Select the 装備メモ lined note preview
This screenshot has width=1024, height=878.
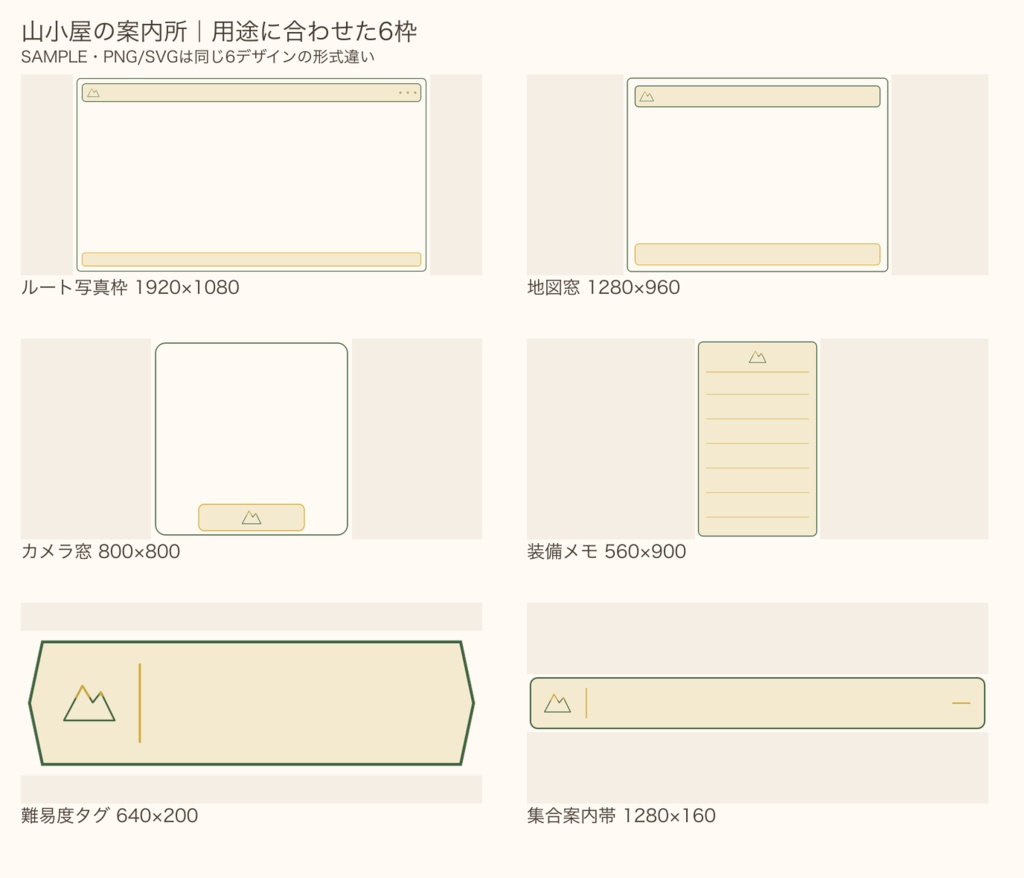(x=758, y=439)
